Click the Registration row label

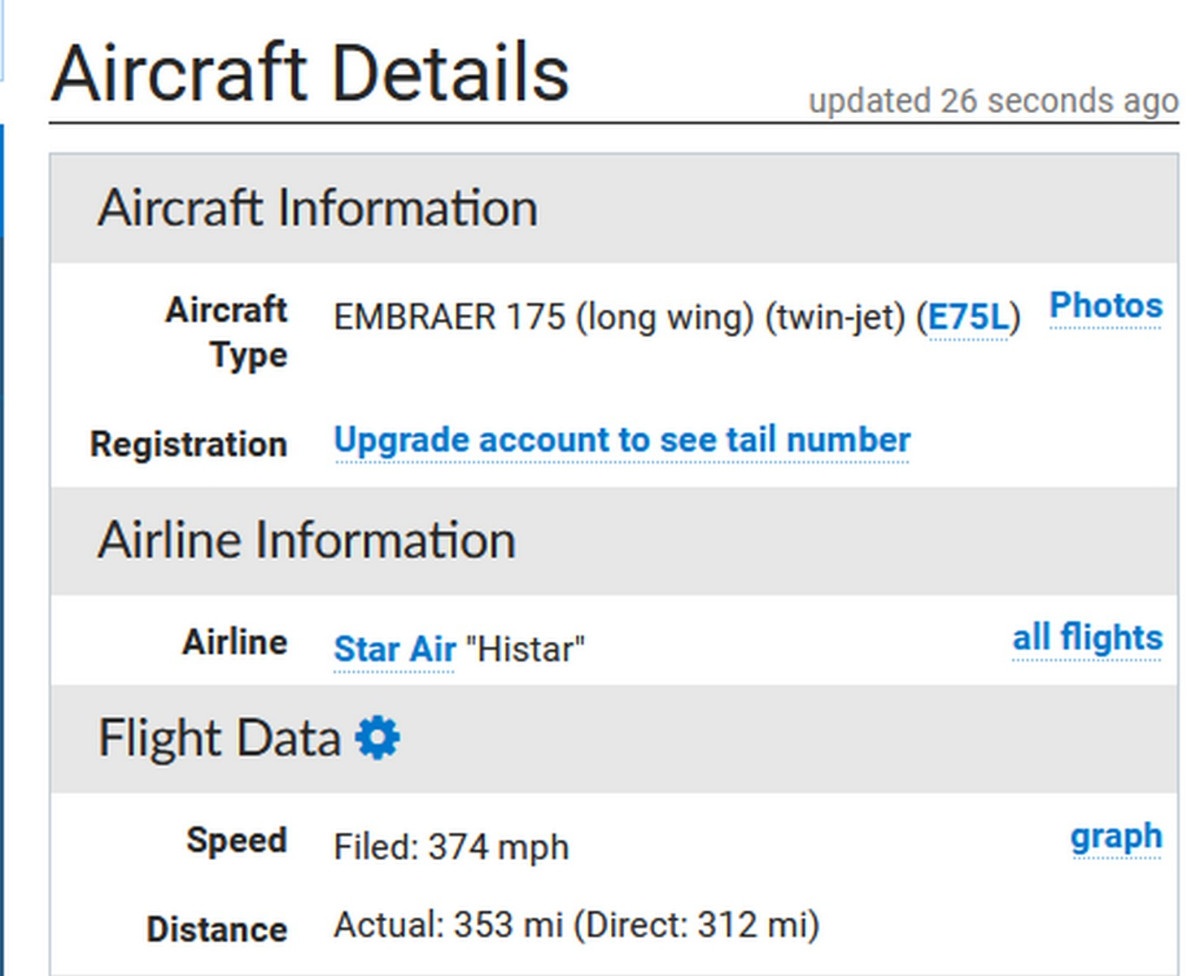tap(189, 443)
